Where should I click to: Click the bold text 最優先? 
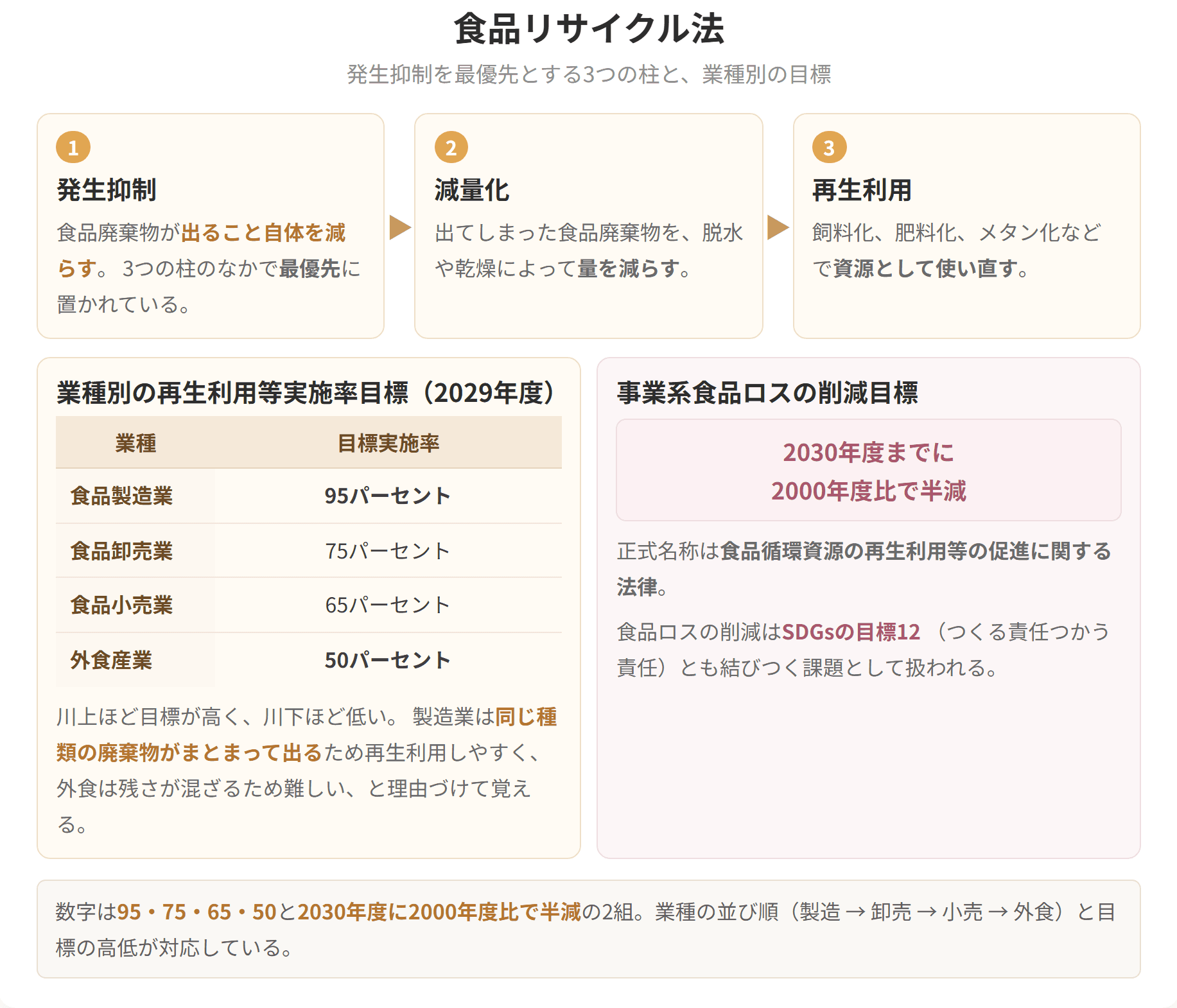[310, 268]
